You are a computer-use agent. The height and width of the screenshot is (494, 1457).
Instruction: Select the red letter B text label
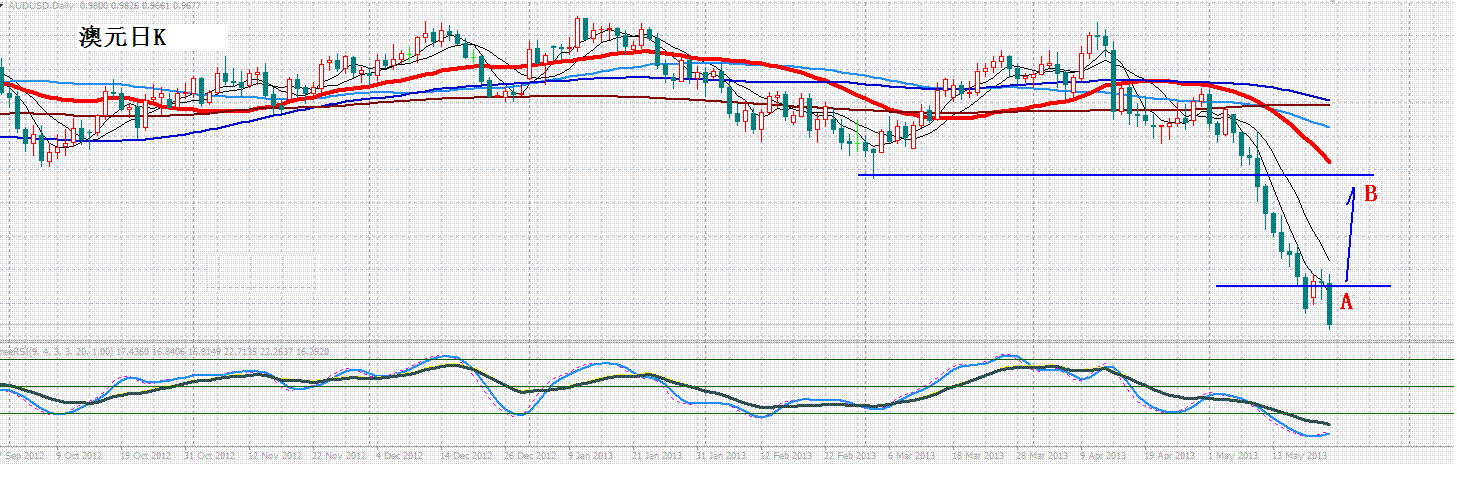(x=1371, y=194)
